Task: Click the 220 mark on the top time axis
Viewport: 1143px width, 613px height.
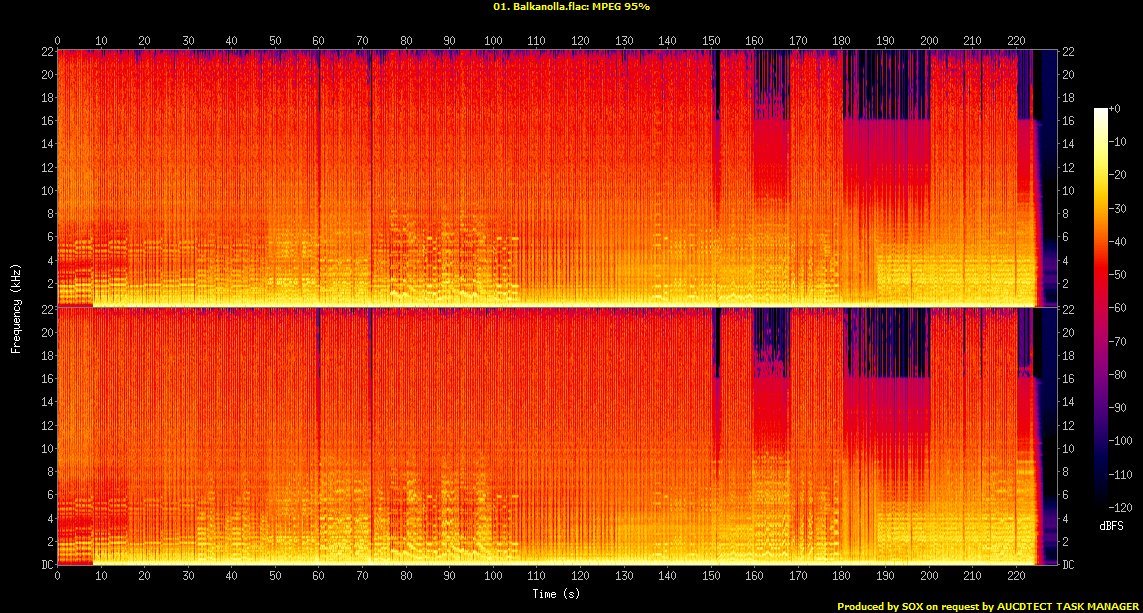Action: 1017,41
